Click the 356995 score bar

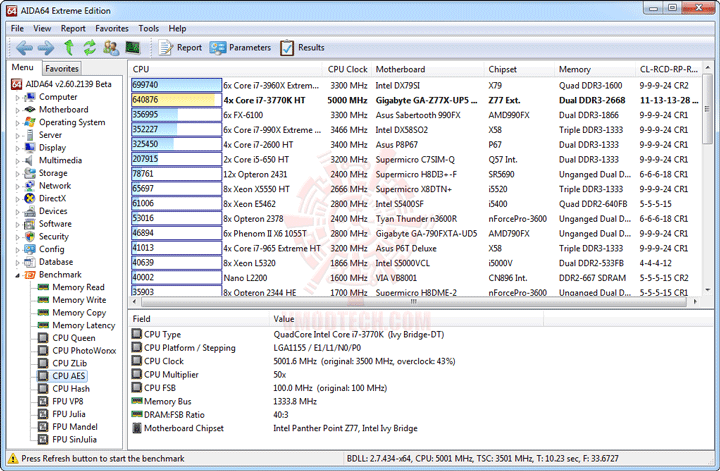pyautogui.click(x=176, y=115)
